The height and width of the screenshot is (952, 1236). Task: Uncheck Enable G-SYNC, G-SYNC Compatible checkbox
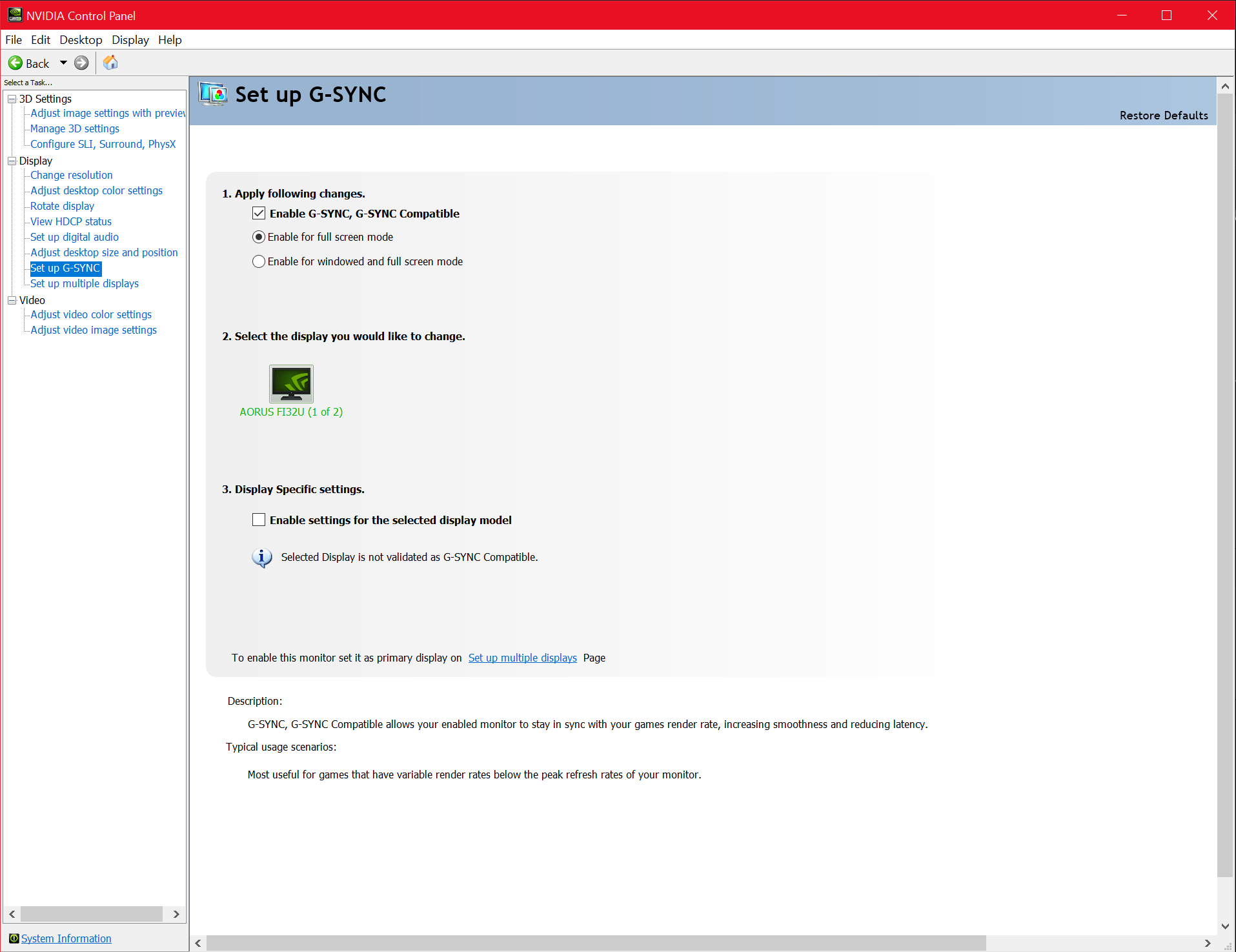coord(259,214)
